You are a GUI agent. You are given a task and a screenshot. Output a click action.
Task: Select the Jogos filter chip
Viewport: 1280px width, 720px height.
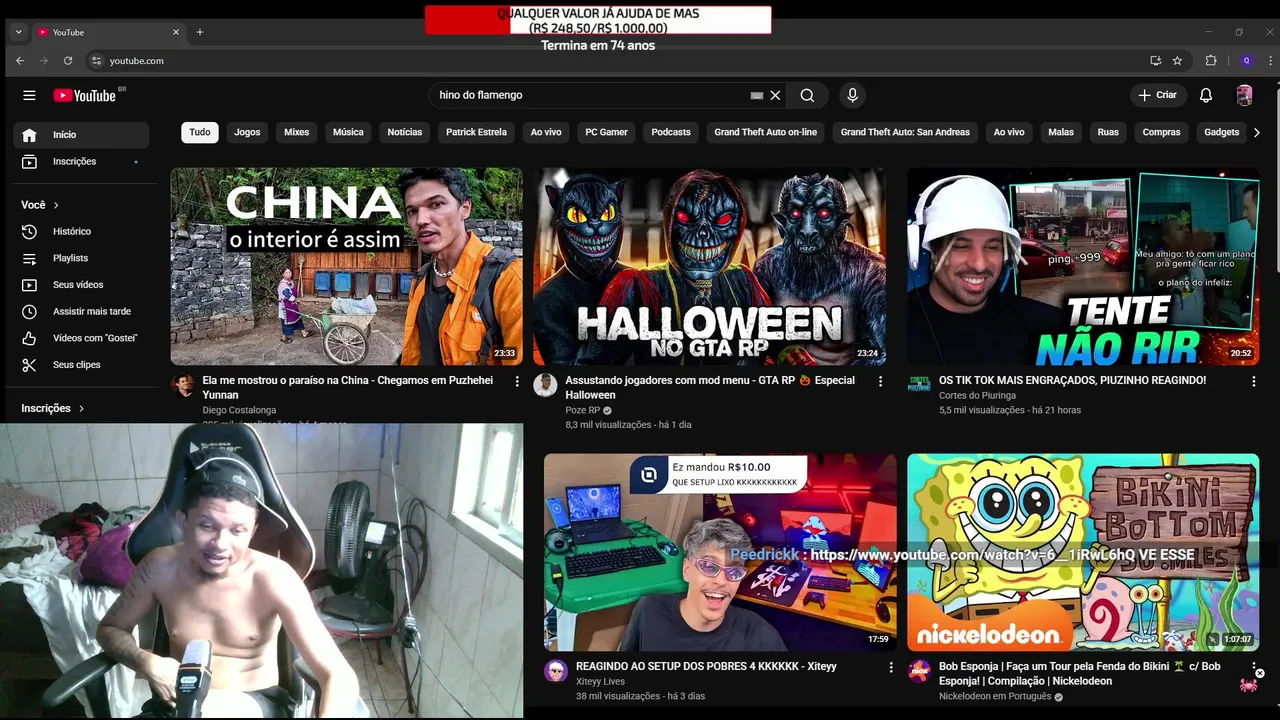pos(247,132)
